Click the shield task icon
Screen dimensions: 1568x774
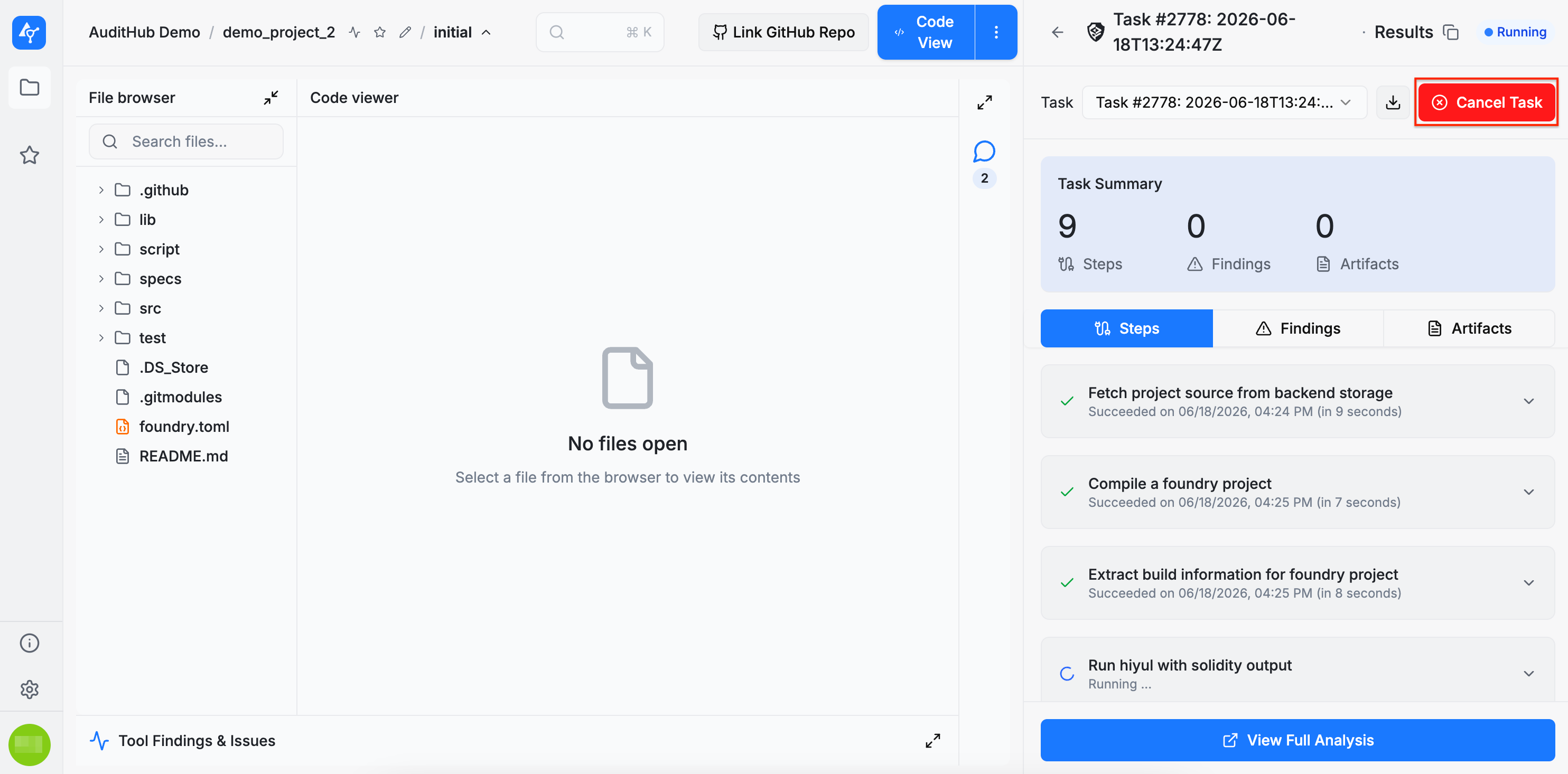tap(1095, 32)
